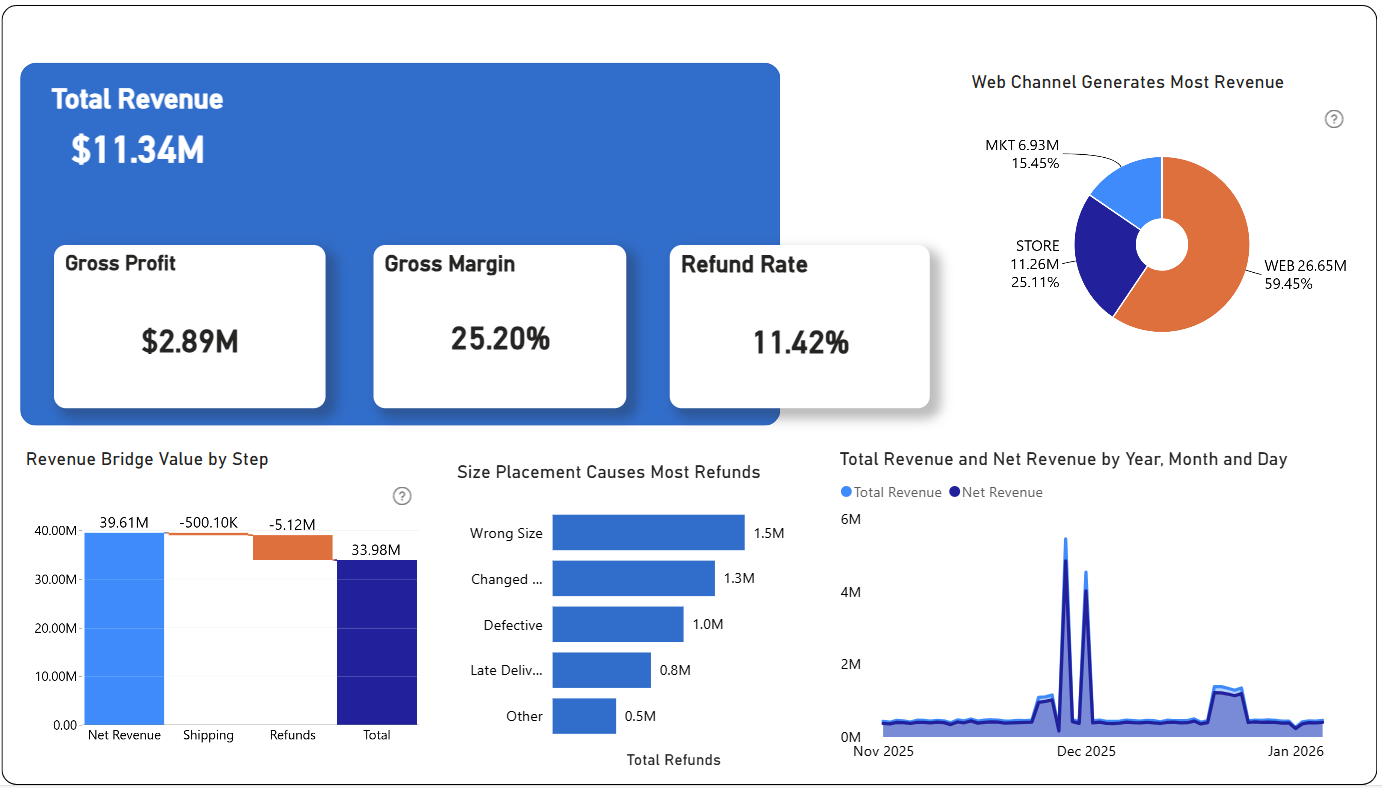Screen dimensions: 1382x788
Task: Click the 11.42% refund rate value
Action: click(x=801, y=343)
